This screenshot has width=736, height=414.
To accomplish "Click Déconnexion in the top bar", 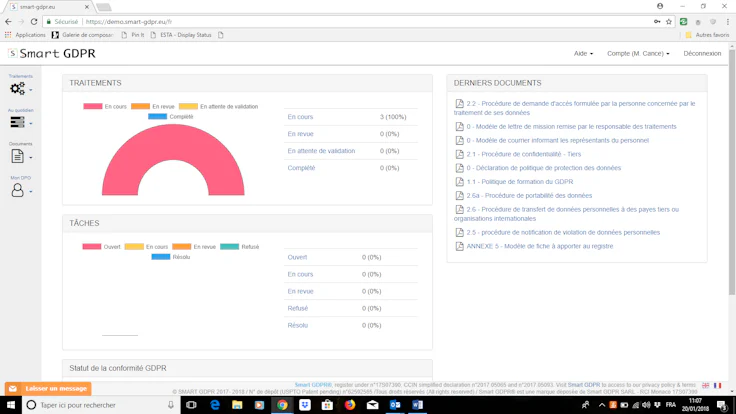I will click(702, 54).
